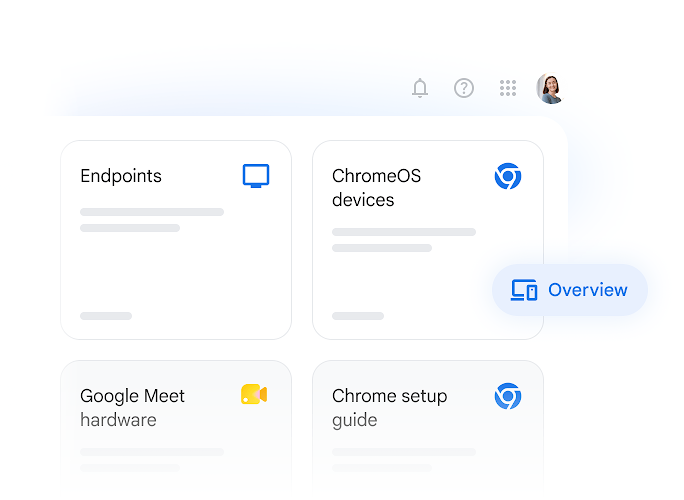Click the ChromeOS devices description lines
This screenshot has width=684, height=500.
[x=404, y=240]
